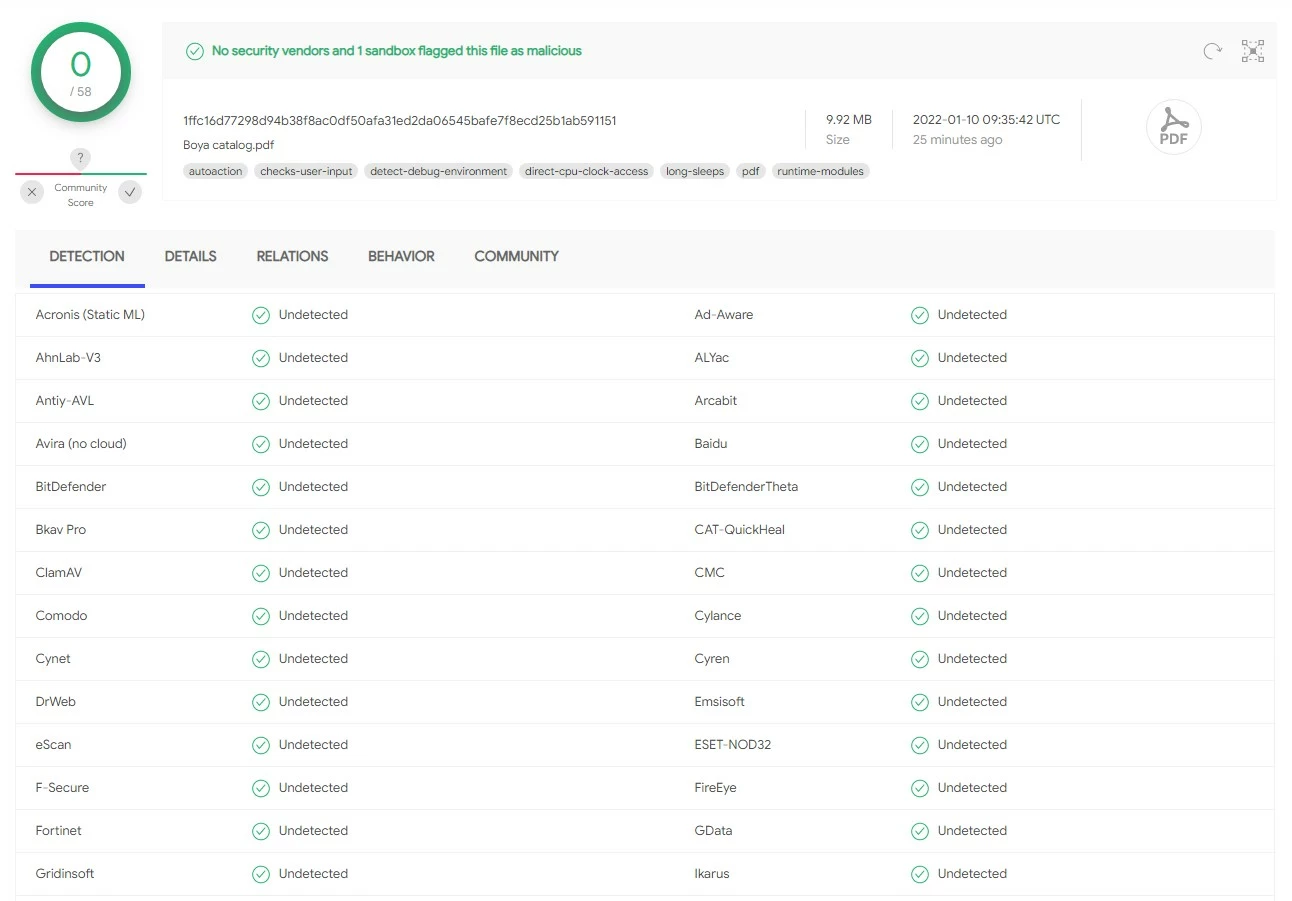
Task: Click the Cylance undetected check icon
Action: click(920, 616)
